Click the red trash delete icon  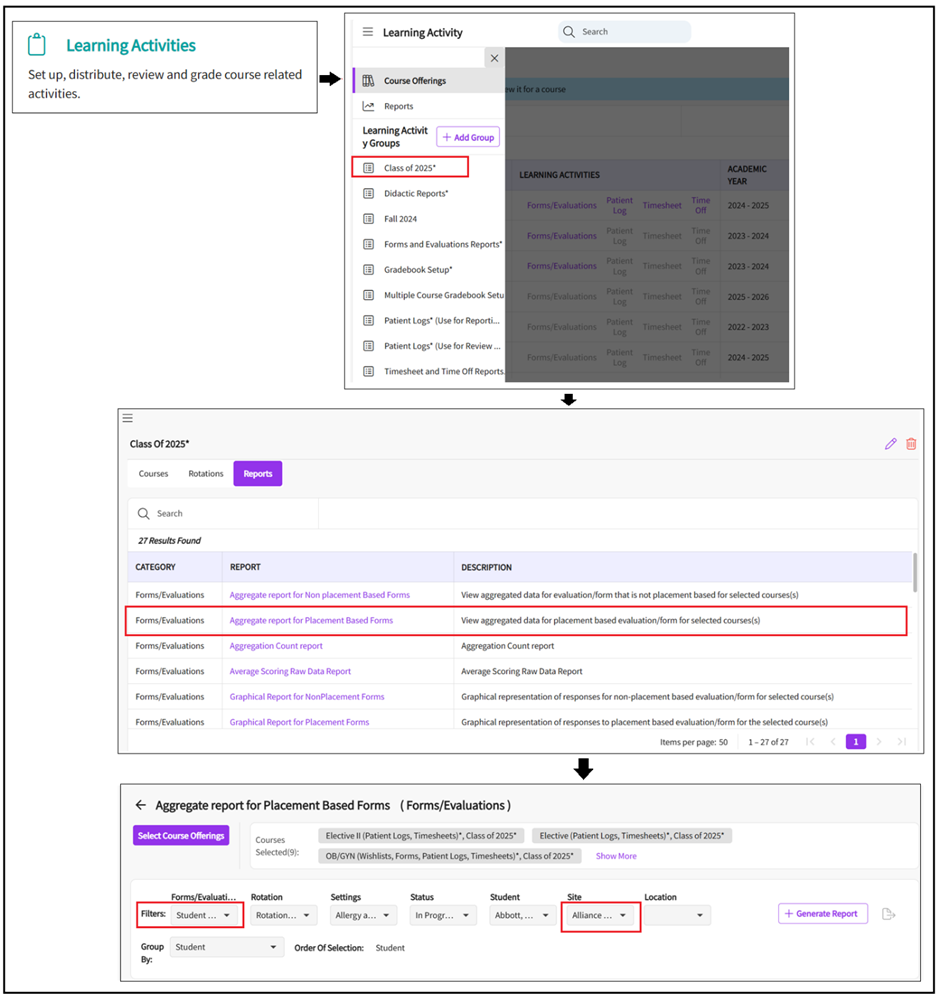[911, 444]
